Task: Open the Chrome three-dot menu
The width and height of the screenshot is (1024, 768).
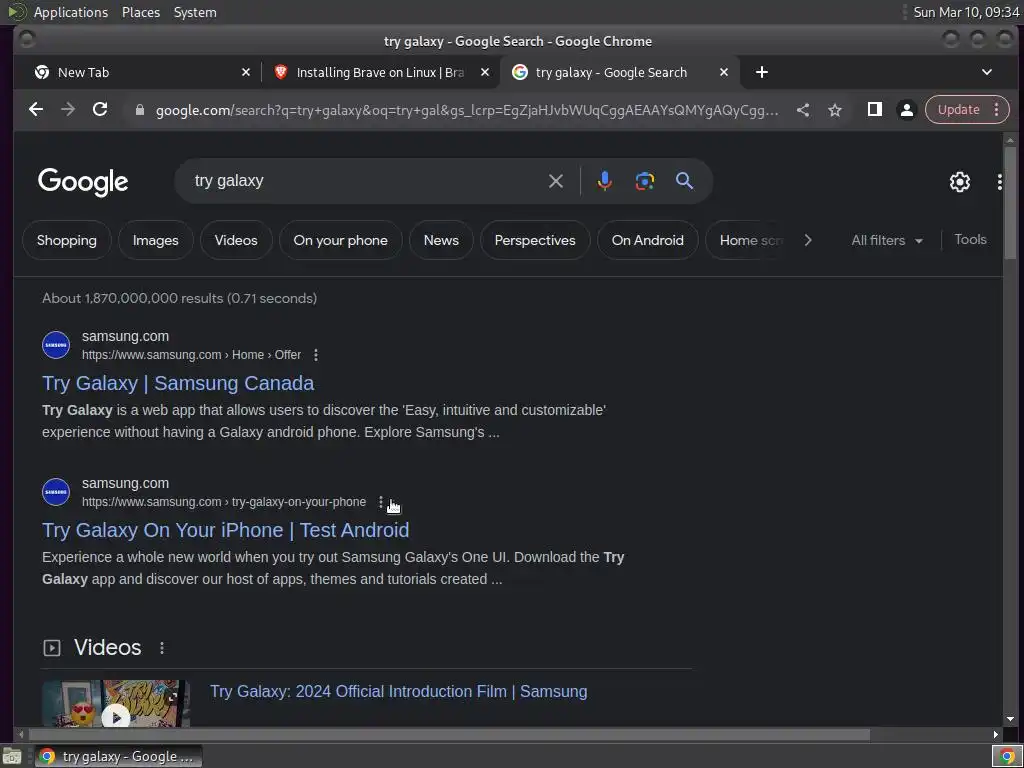Action: click(997, 110)
